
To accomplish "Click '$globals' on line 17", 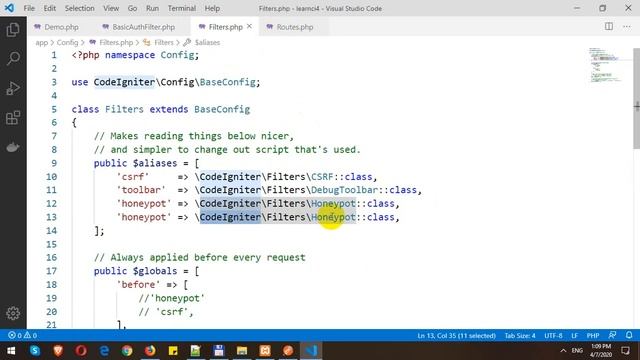I will [155, 271].
